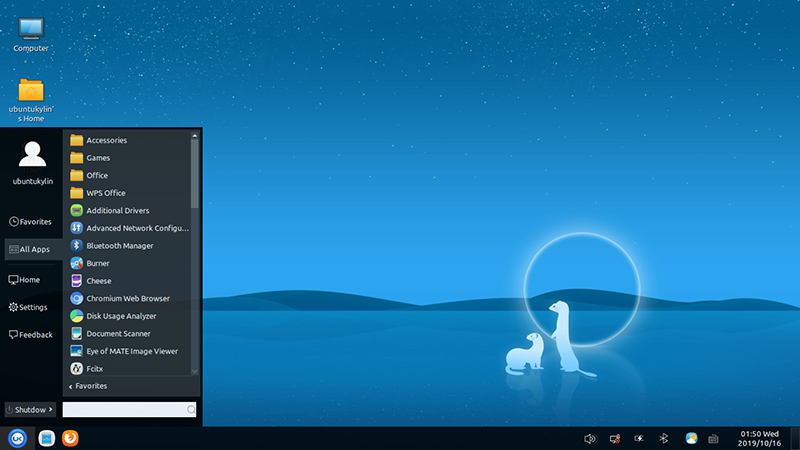The height and width of the screenshot is (450, 800).
Task: Switch to Favorites in the left sidebar
Action: [30, 222]
